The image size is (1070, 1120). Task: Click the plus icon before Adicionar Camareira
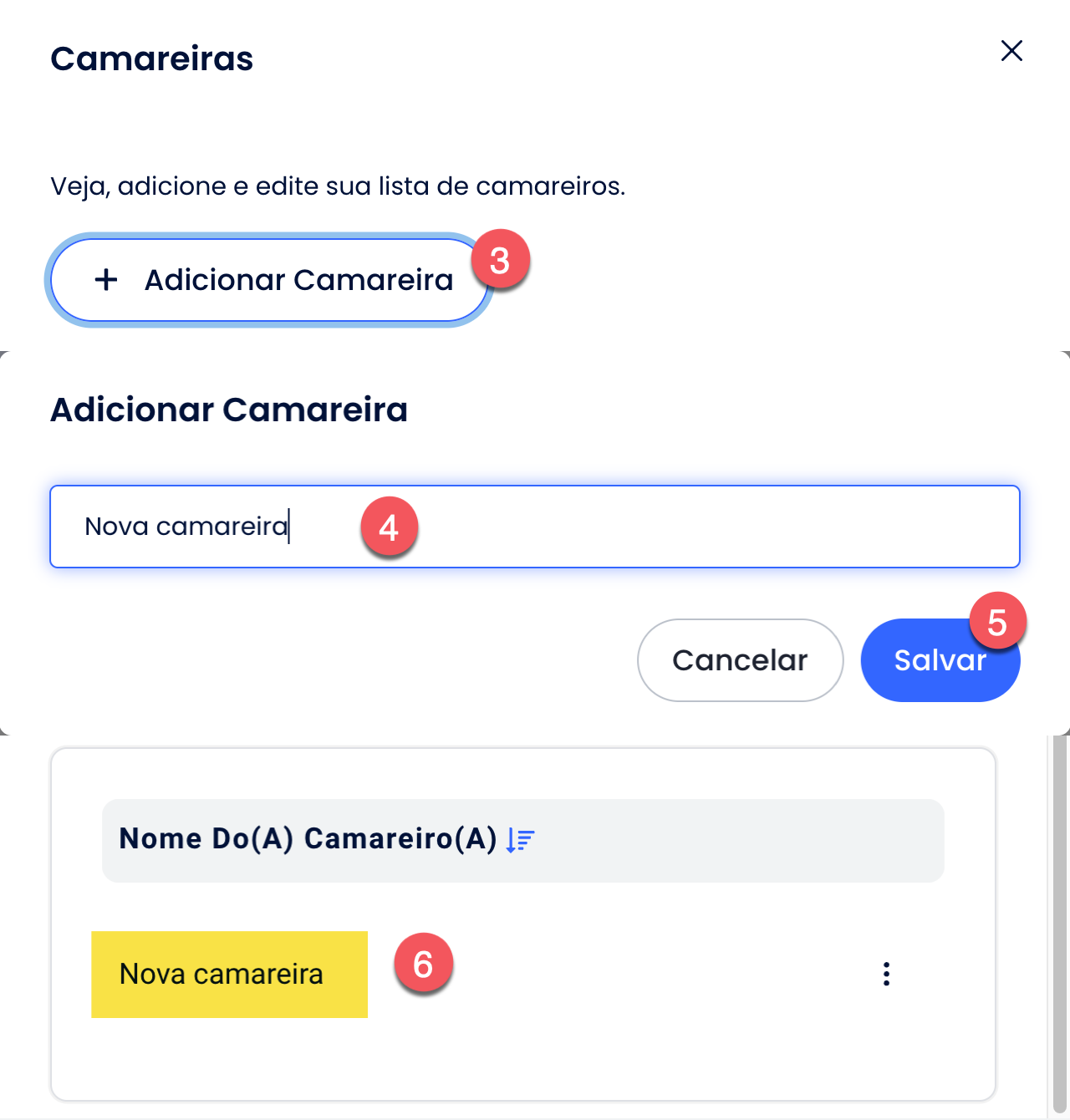point(106,279)
